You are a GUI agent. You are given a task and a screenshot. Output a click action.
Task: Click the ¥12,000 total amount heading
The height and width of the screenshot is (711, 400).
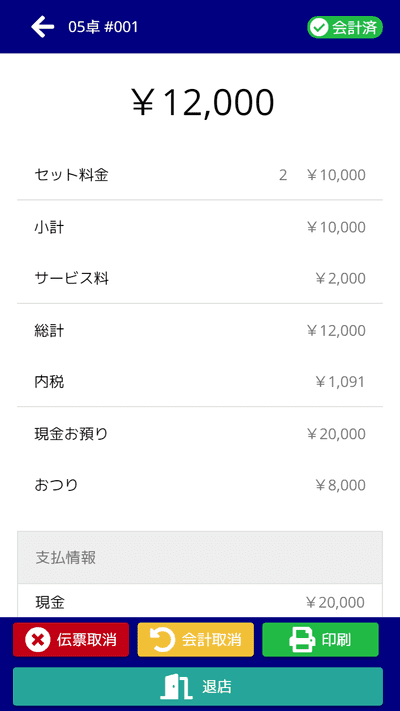click(x=202, y=103)
